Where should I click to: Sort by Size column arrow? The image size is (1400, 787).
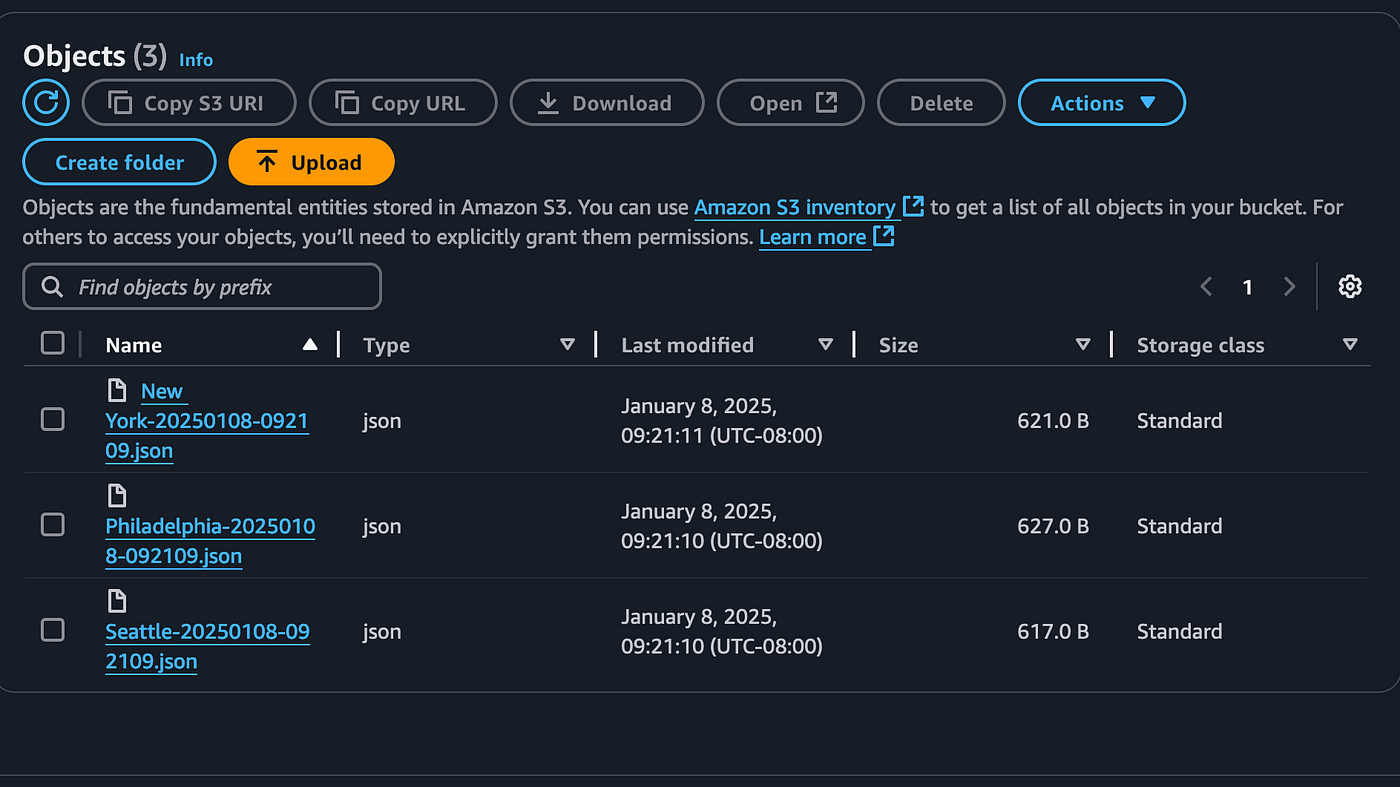(1082, 345)
